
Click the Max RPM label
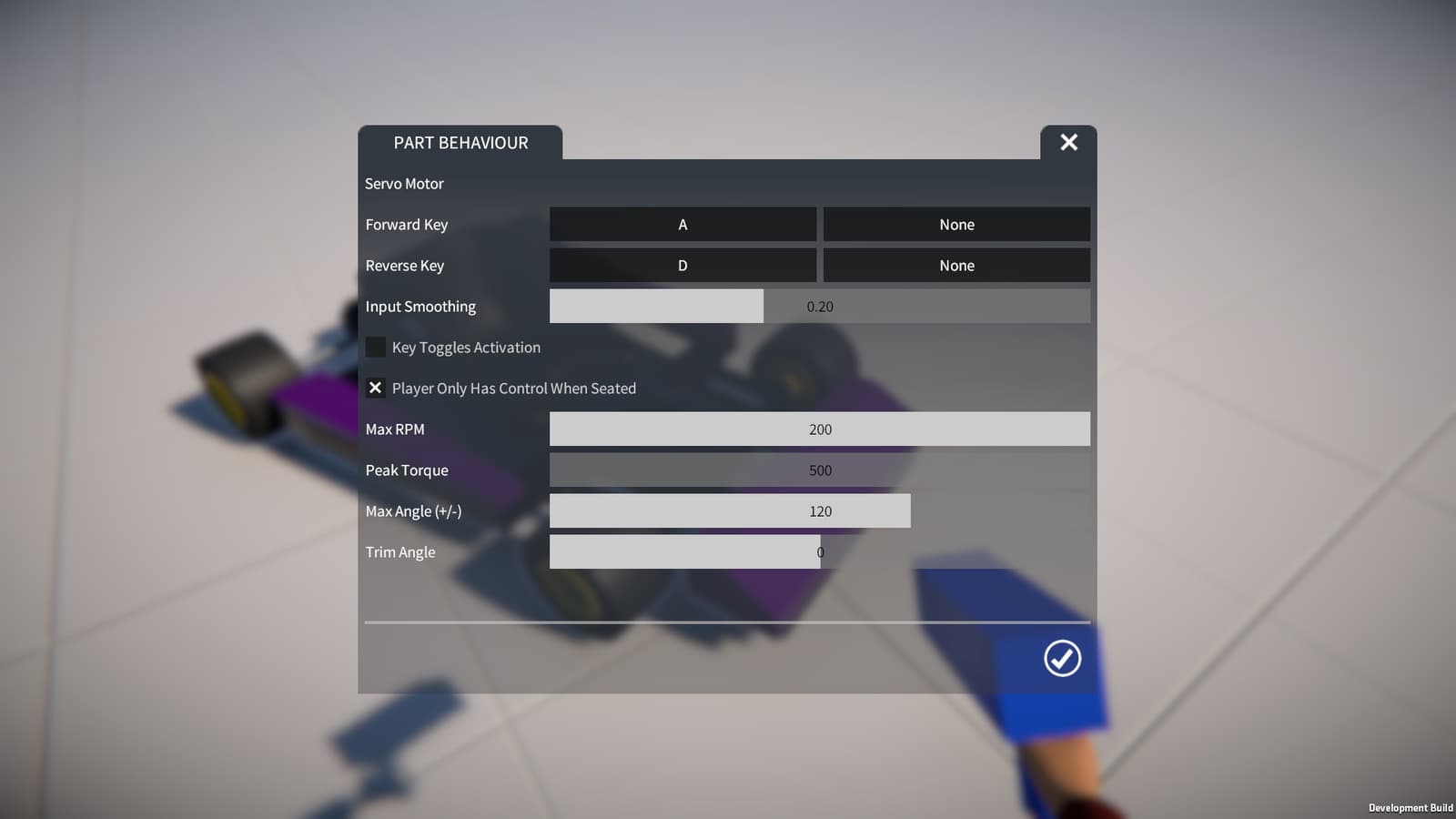tap(395, 430)
